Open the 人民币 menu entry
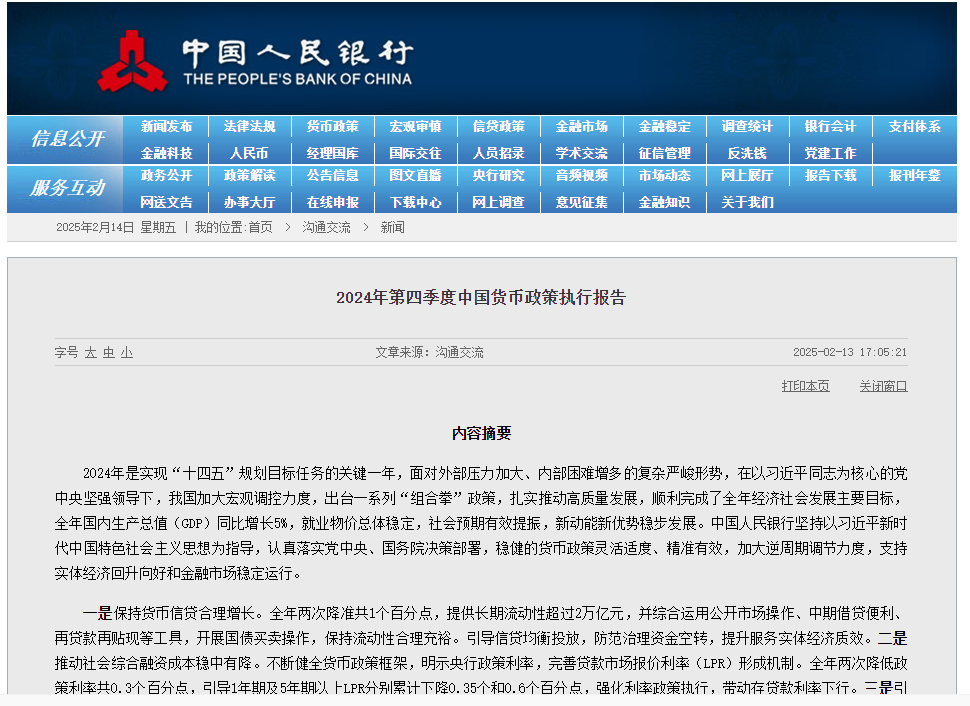 click(249, 153)
